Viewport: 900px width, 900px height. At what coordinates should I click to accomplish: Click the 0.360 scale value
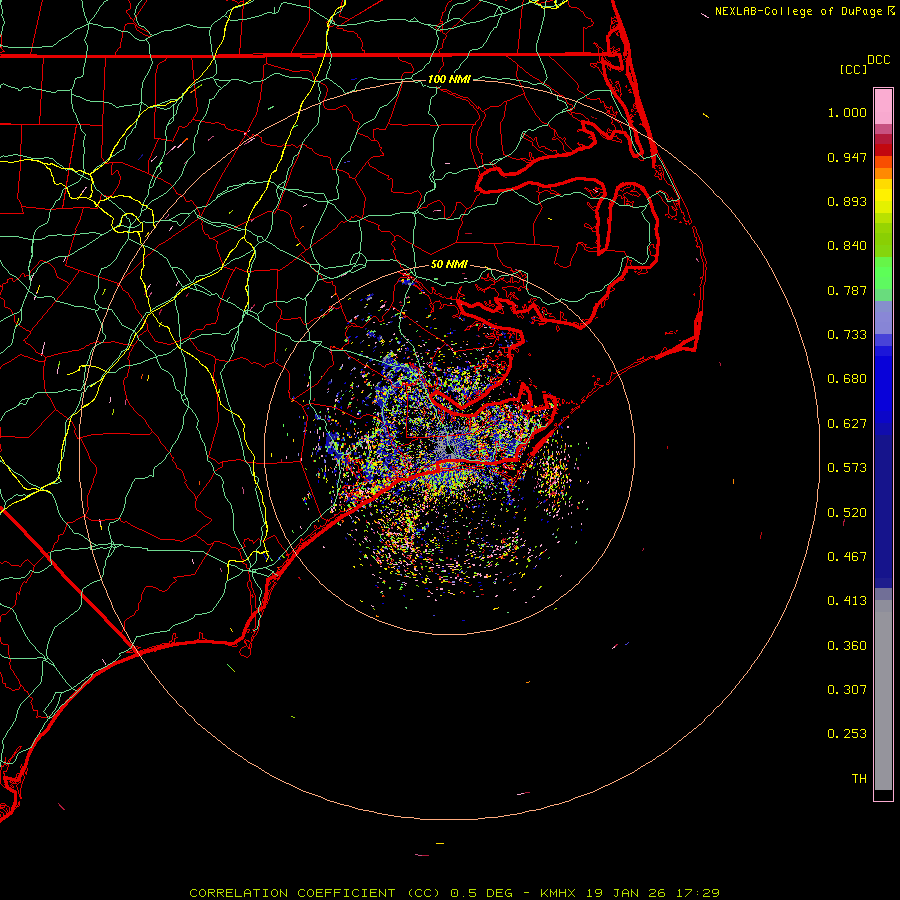click(847, 646)
